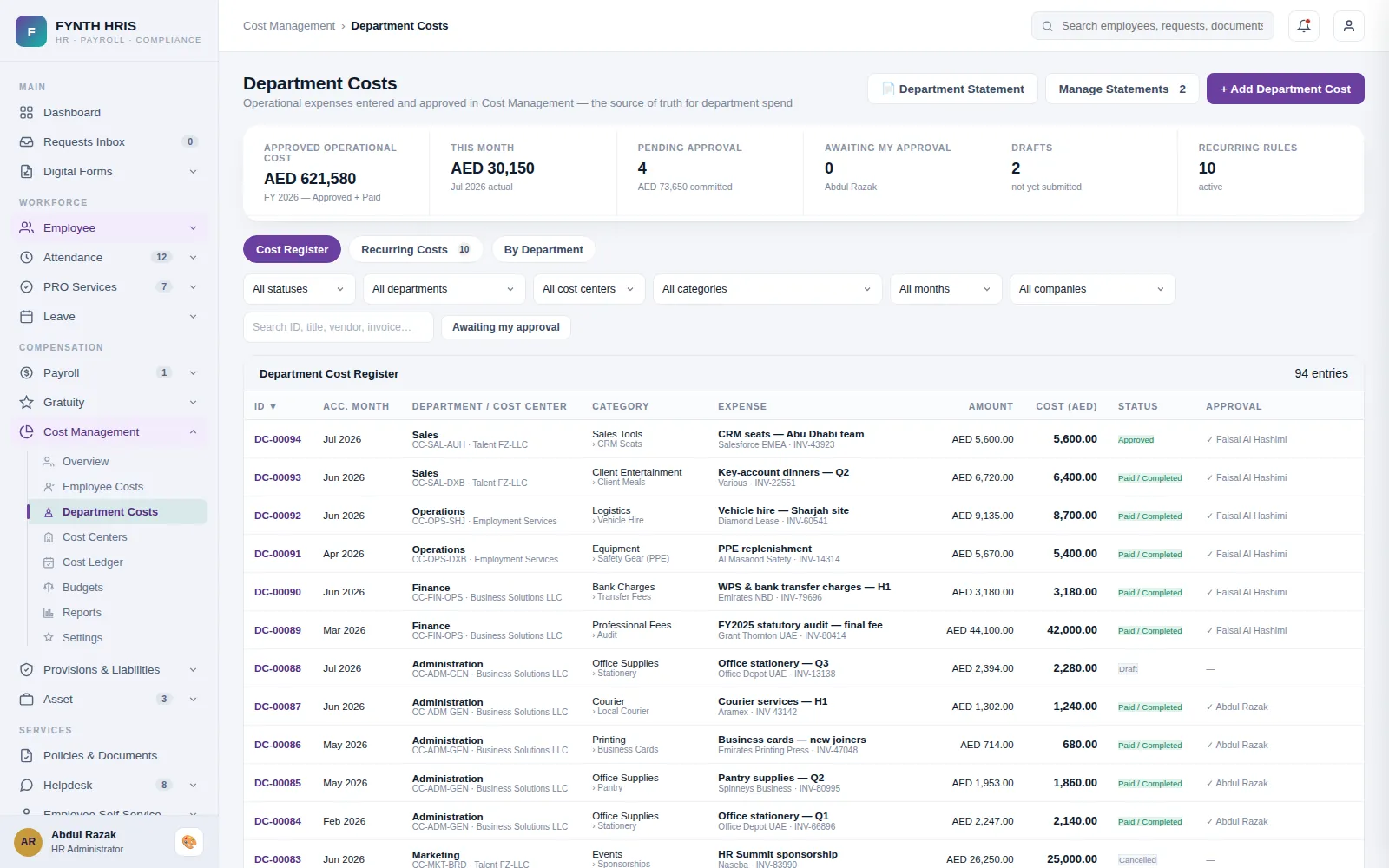This screenshot has width=1389, height=868.
Task: Open notifications bell icon
Action: click(1304, 26)
